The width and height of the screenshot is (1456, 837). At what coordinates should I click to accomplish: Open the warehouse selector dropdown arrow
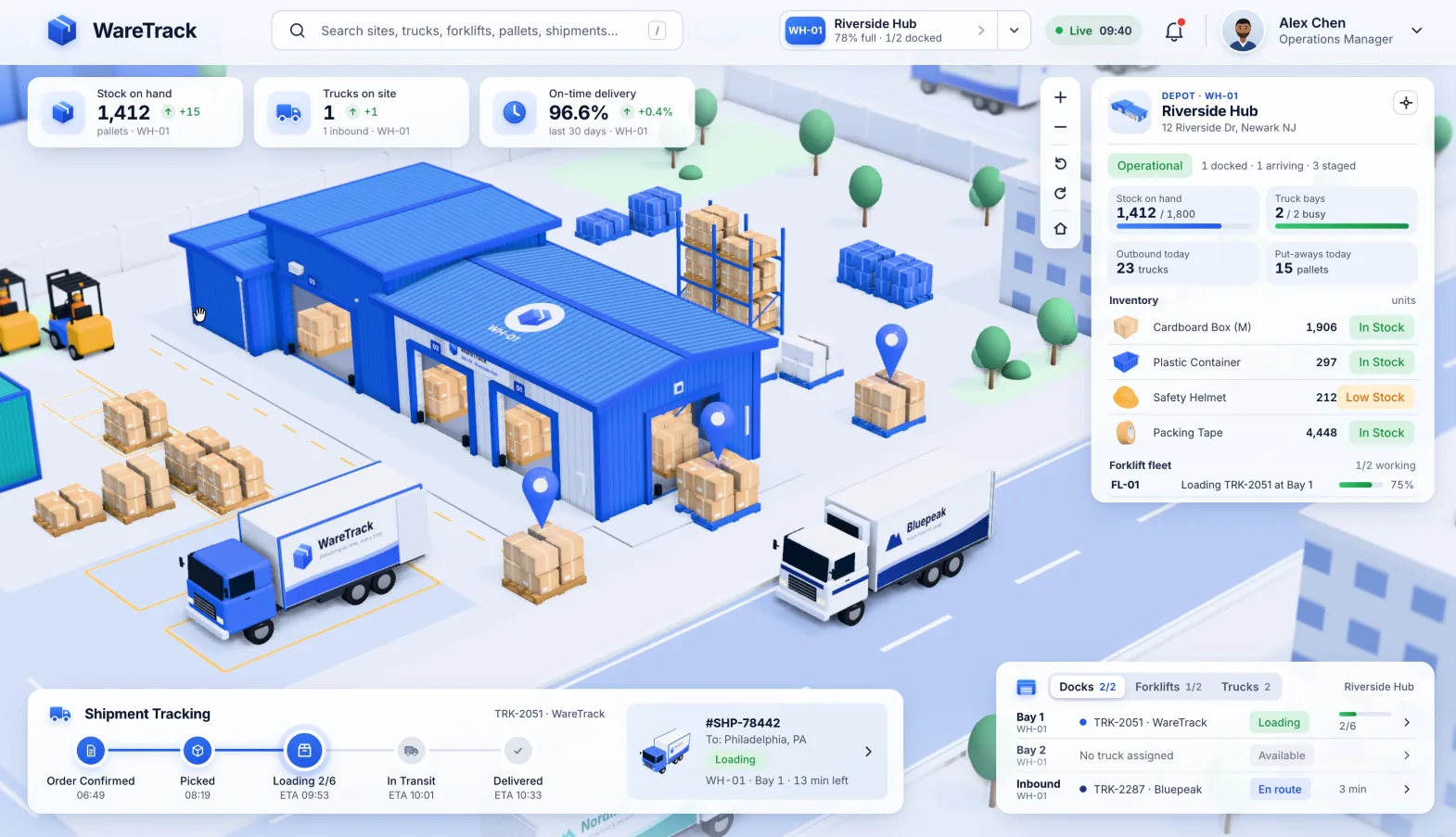(1014, 31)
